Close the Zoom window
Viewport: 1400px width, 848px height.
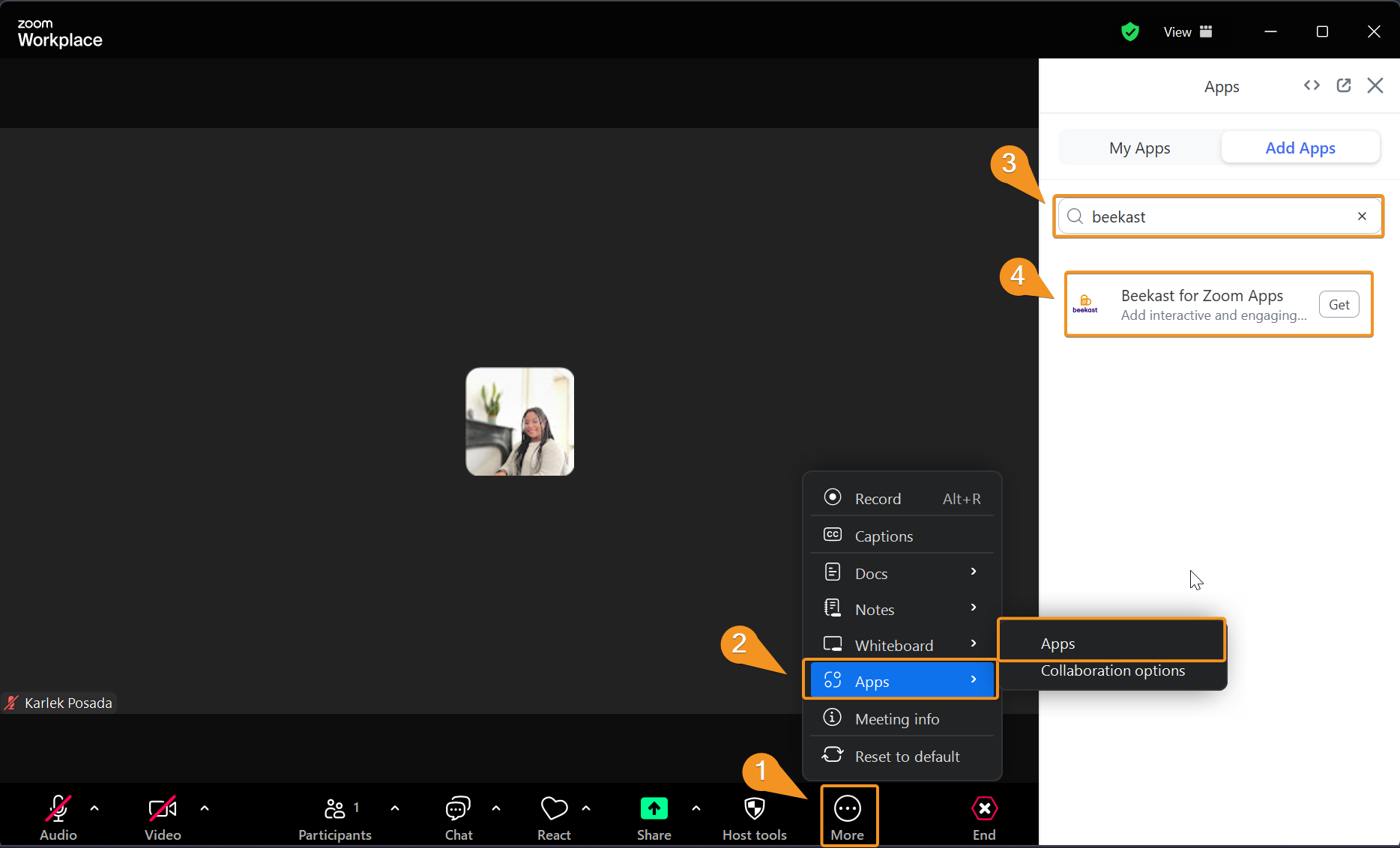pyautogui.click(x=1374, y=31)
